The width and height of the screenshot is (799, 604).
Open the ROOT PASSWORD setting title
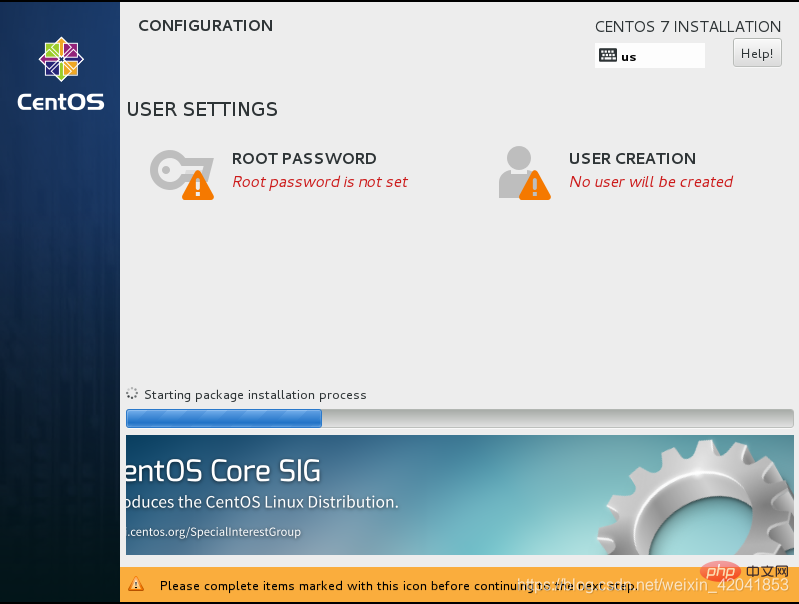tap(304, 159)
